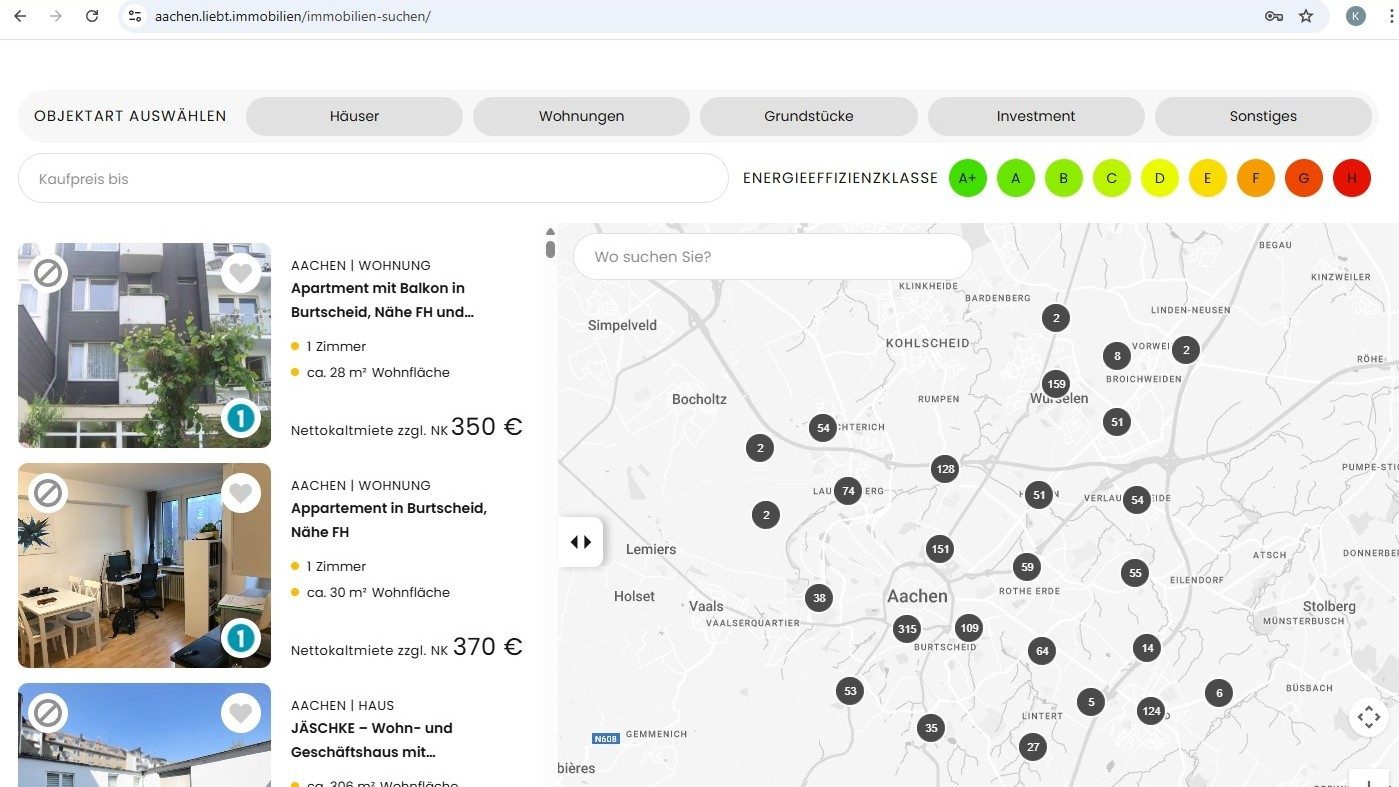
Task: Open map cluster 315 near Aachen
Action: 907,629
